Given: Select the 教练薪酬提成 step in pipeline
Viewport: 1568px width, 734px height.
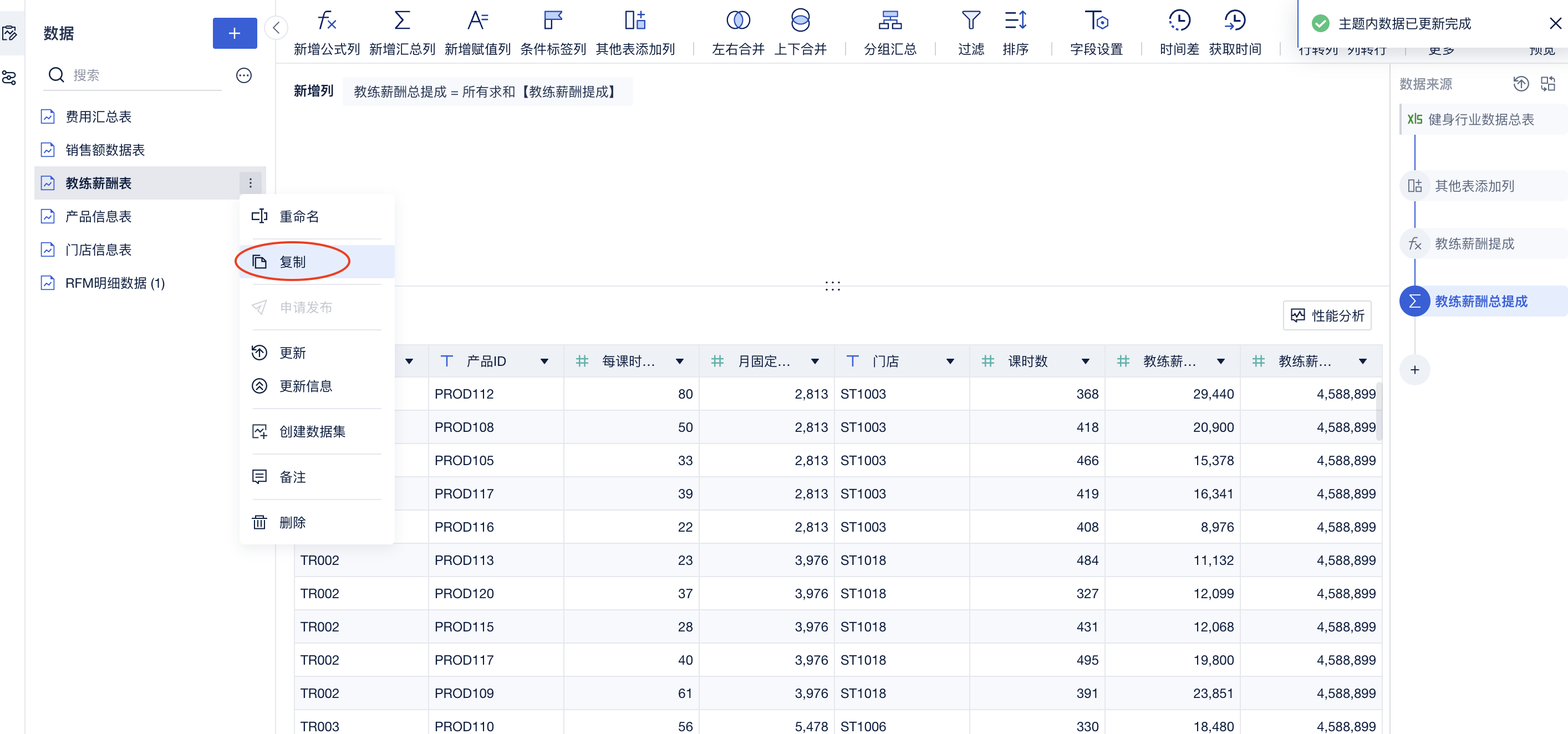Looking at the screenshot, I should coord(1474,244).
